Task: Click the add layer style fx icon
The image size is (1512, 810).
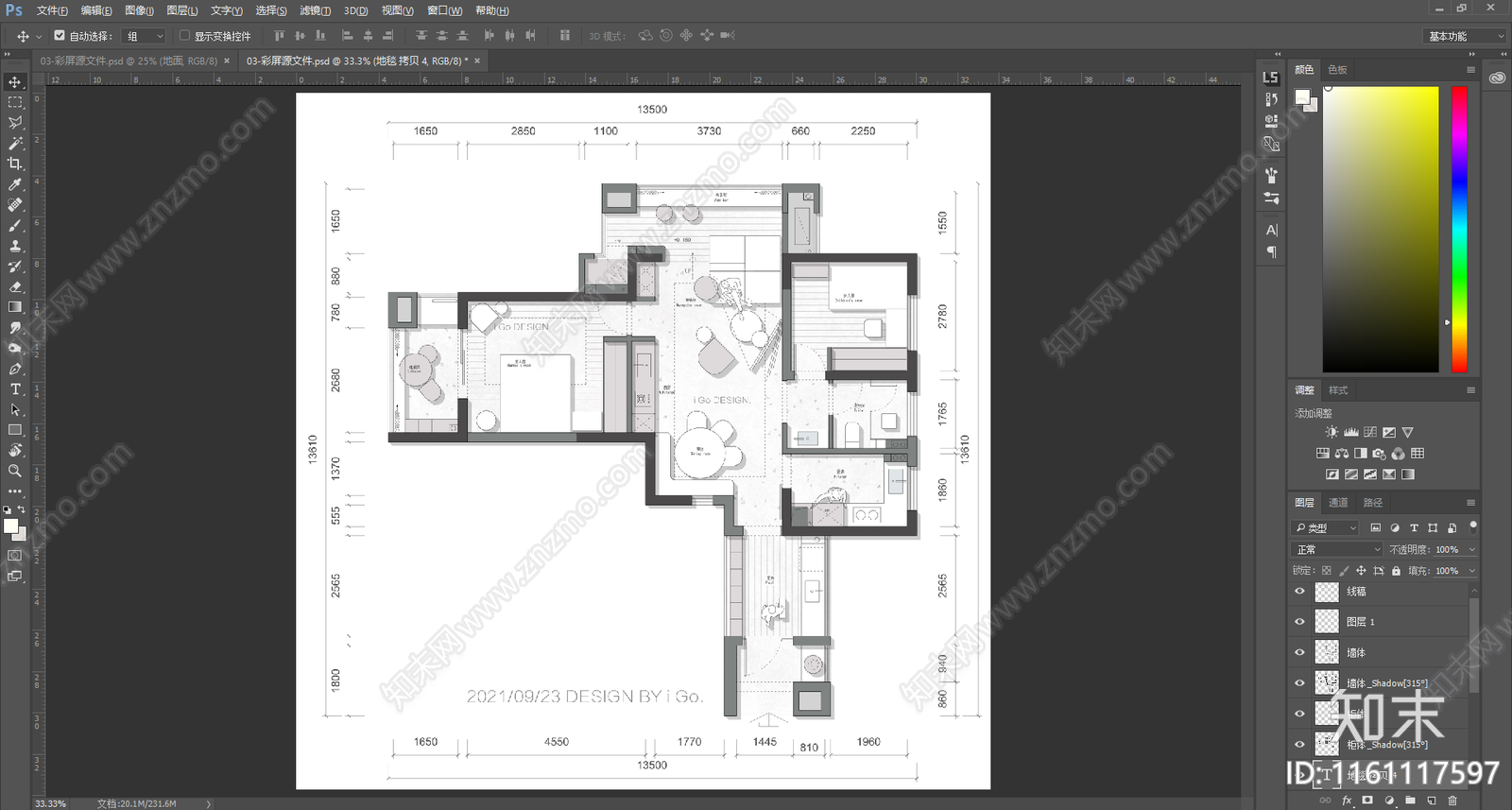Action: (x=1347, y=801)
